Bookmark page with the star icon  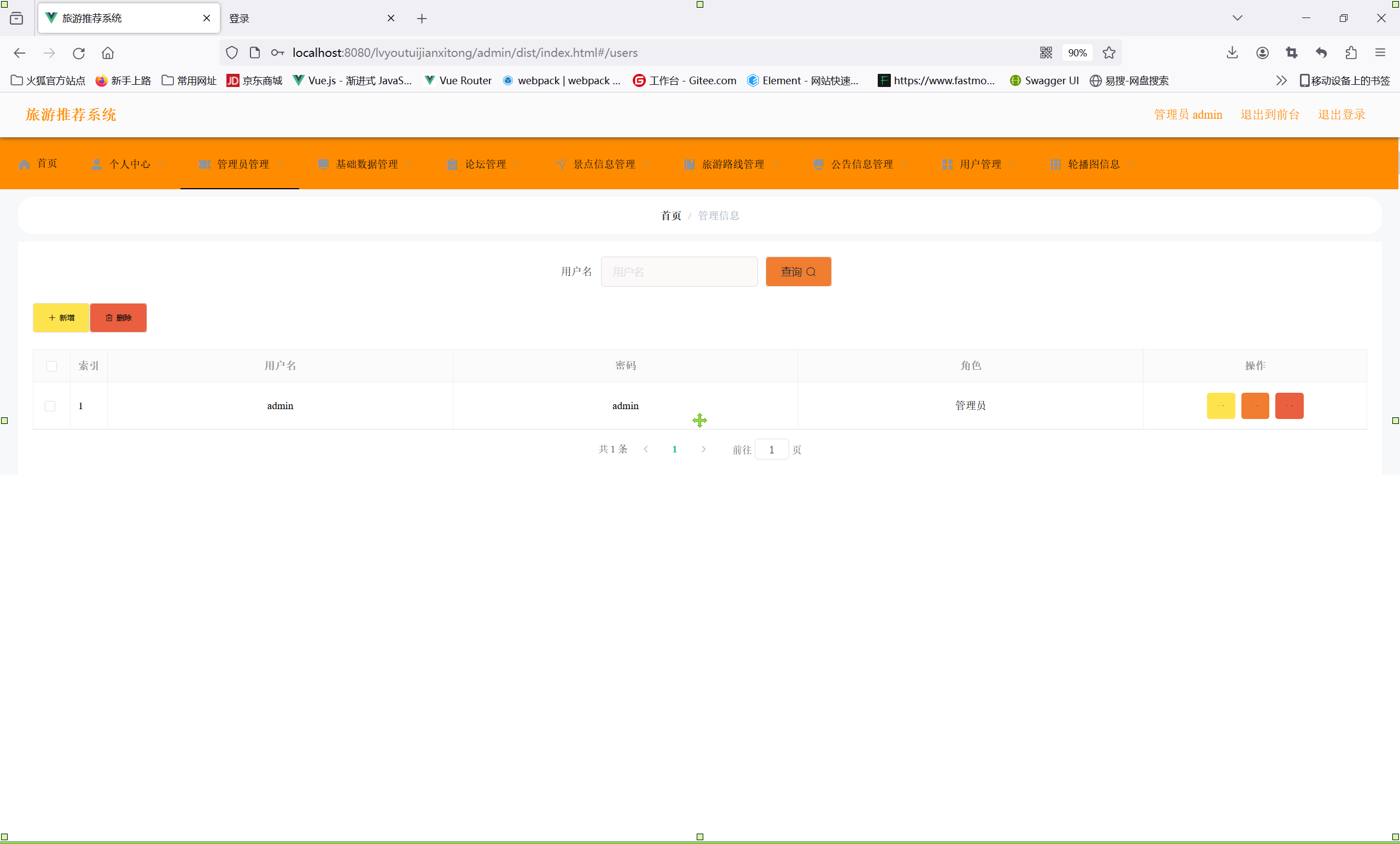(x=1109, y=53)
